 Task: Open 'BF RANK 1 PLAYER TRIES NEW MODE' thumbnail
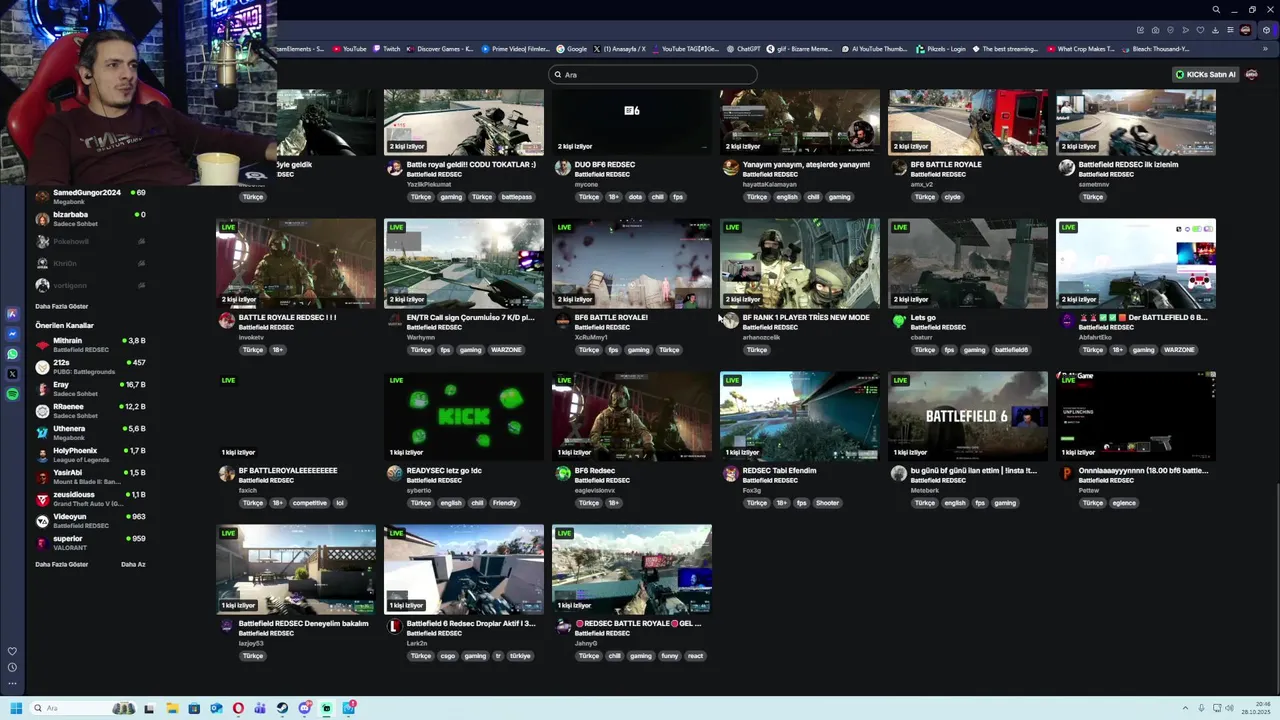tap(800, 263)
